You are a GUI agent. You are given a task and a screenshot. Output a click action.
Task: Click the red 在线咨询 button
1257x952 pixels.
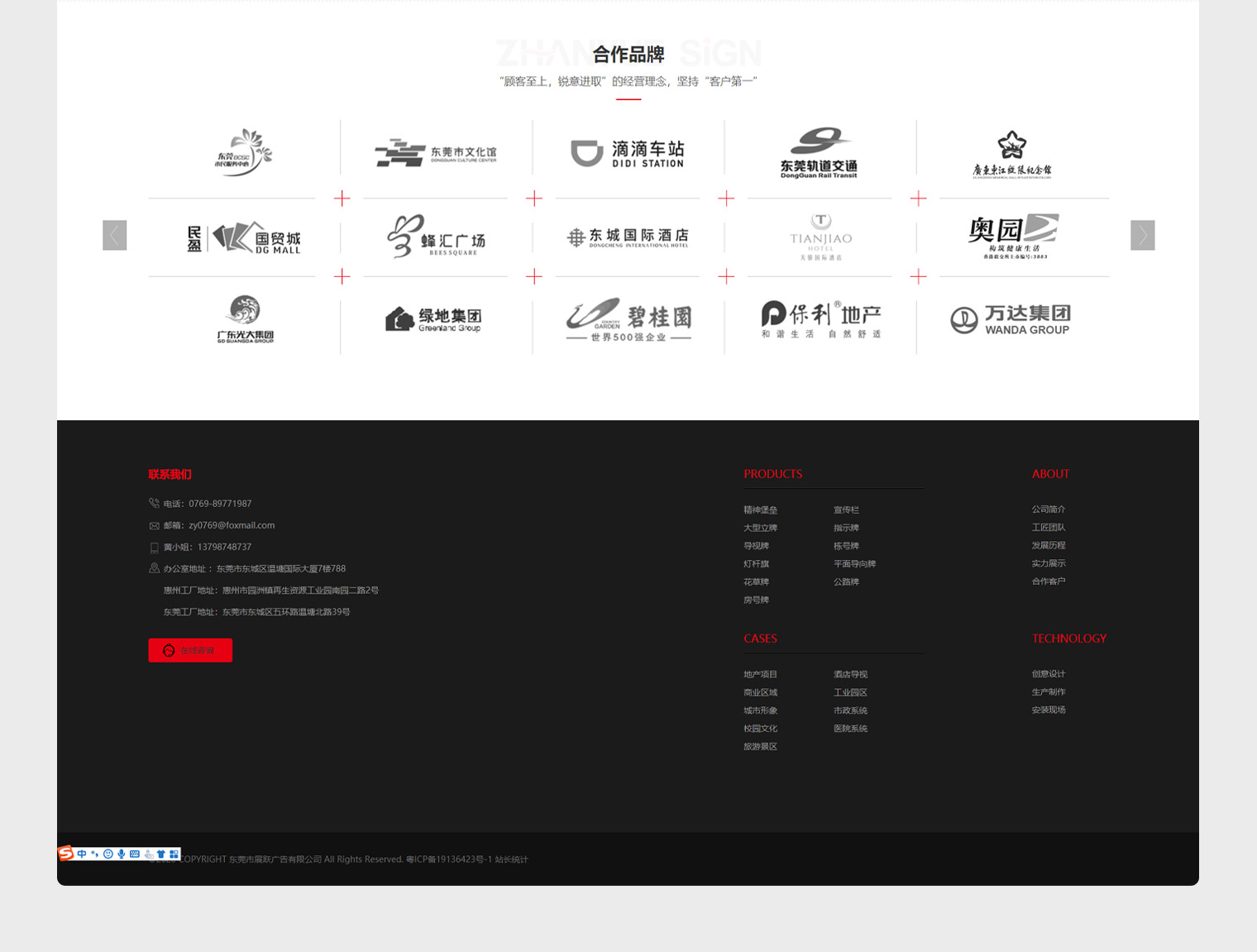click(190, 650)
